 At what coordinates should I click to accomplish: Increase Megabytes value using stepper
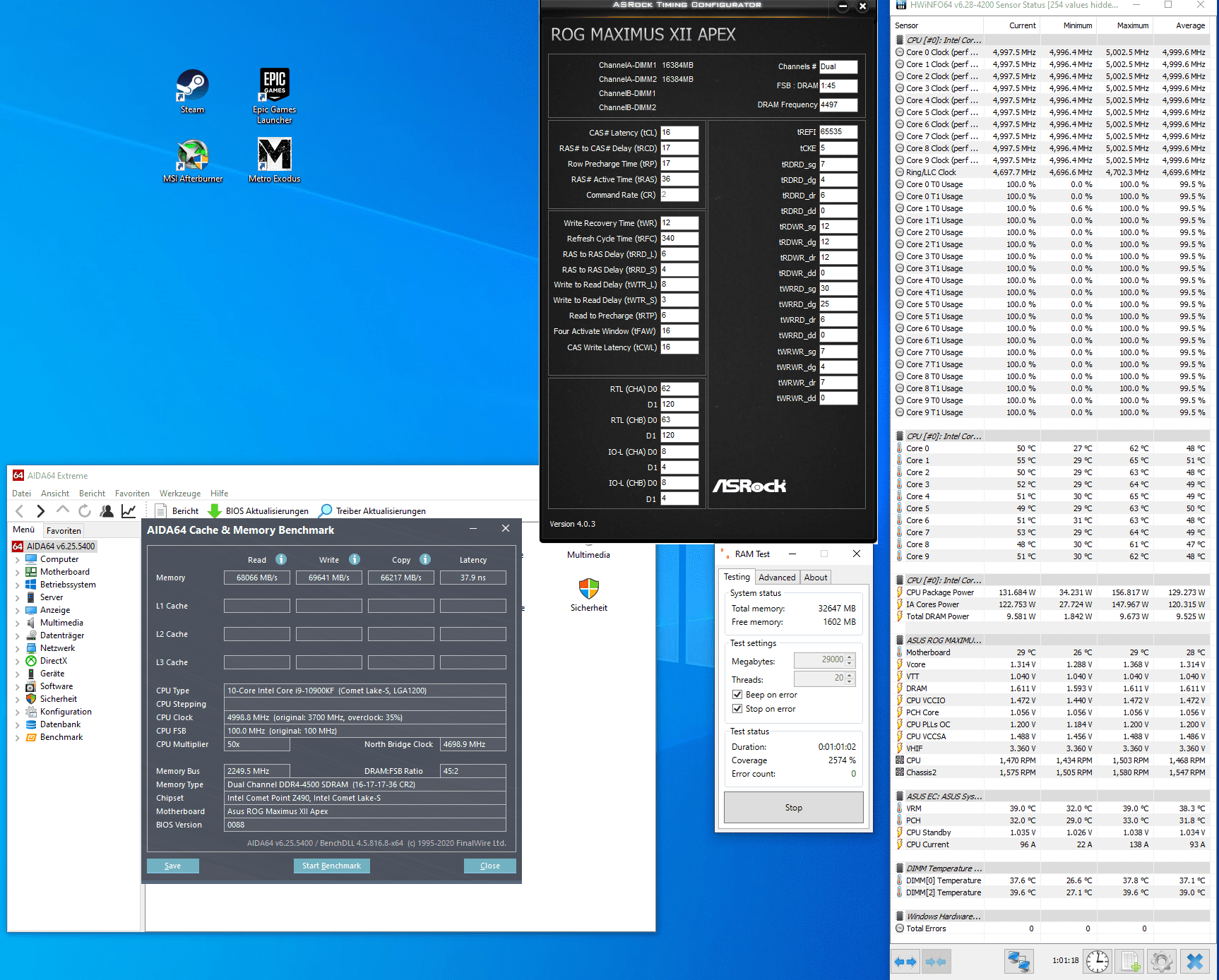point(850,657)
